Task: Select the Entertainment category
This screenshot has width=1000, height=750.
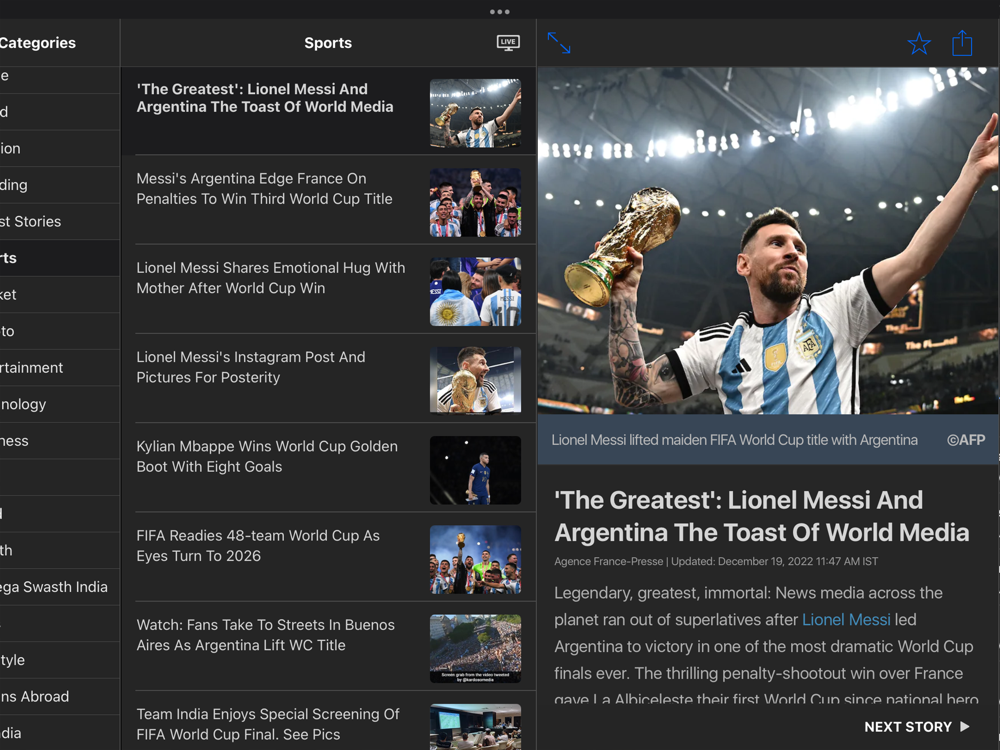Action: coord(59,367)
